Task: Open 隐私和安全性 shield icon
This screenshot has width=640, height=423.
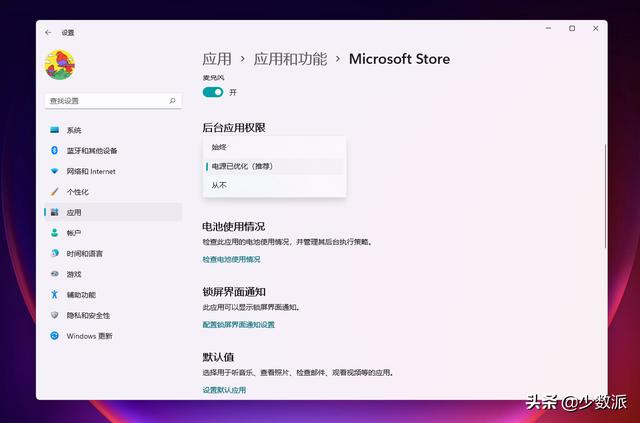Action: [x=54, y=315]
